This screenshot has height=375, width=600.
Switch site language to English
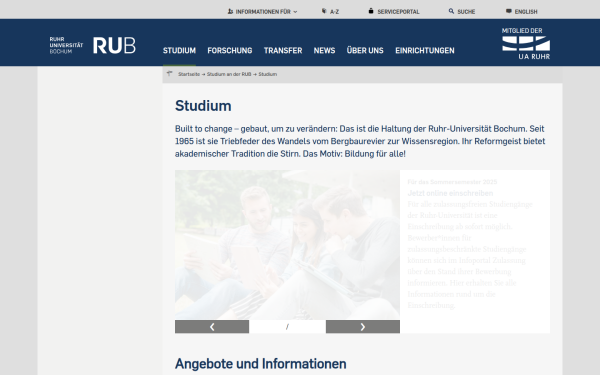pyautogui.click(x=526, y=12)
